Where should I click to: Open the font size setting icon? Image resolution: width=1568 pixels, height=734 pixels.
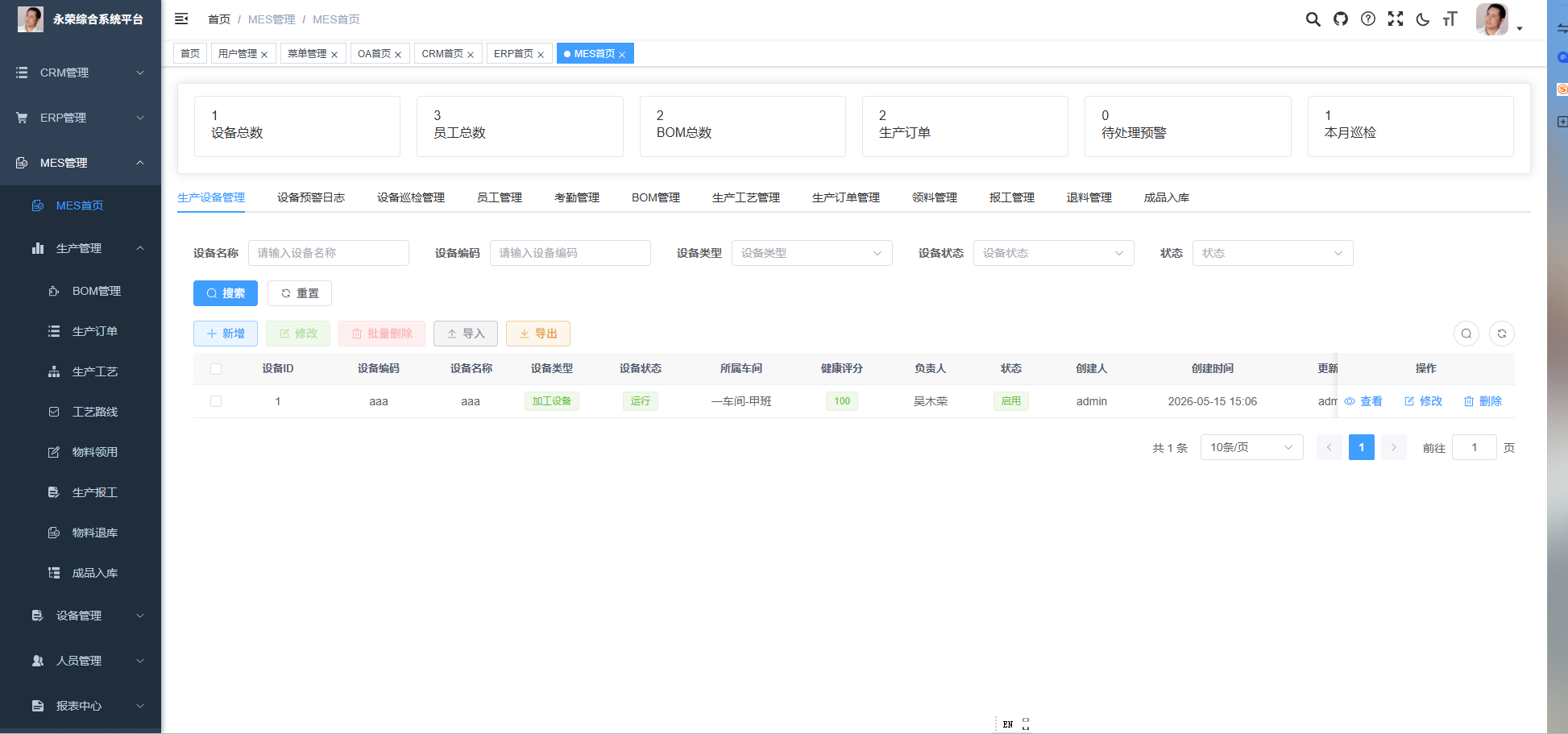coord(1450,19)
